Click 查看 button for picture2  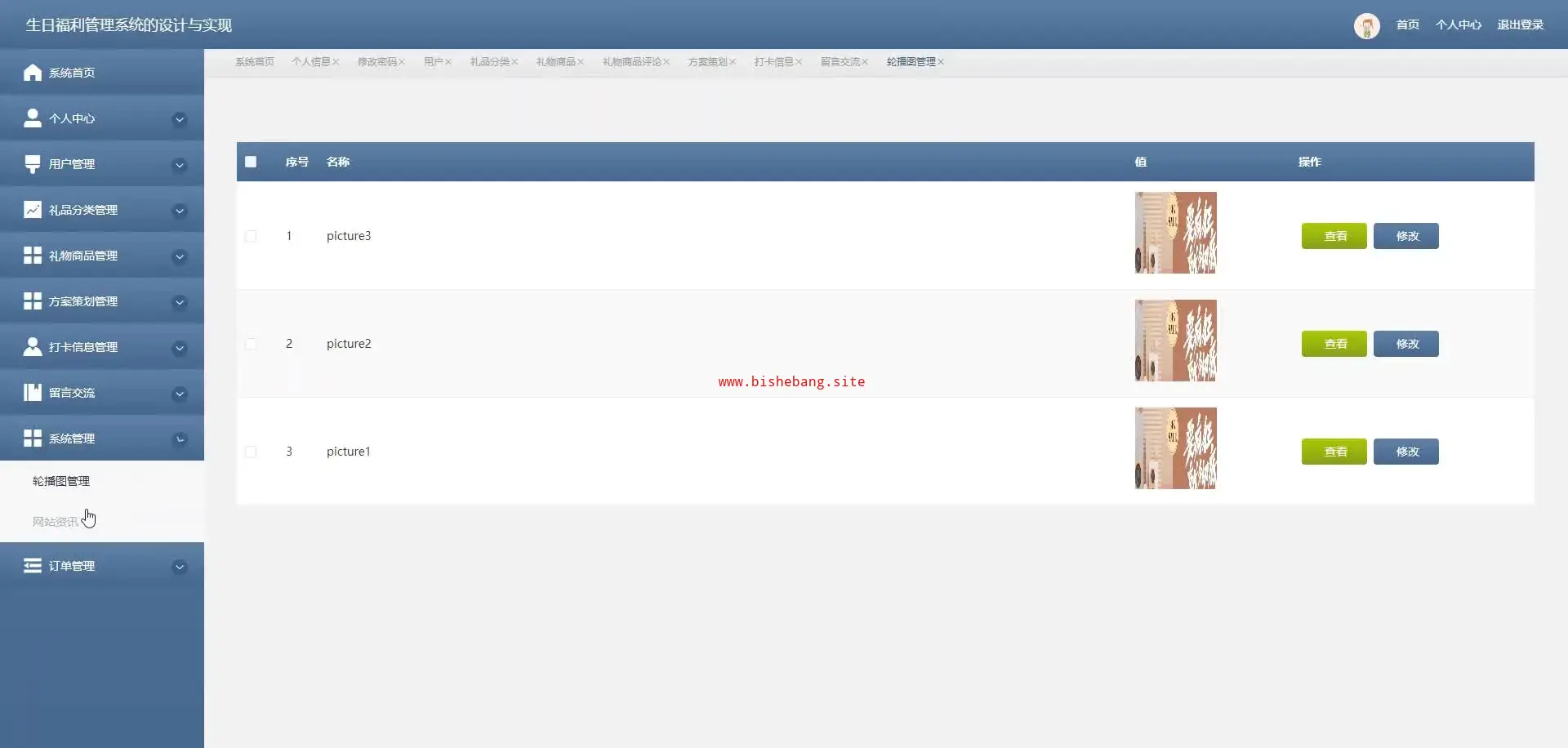[1334, 344]
